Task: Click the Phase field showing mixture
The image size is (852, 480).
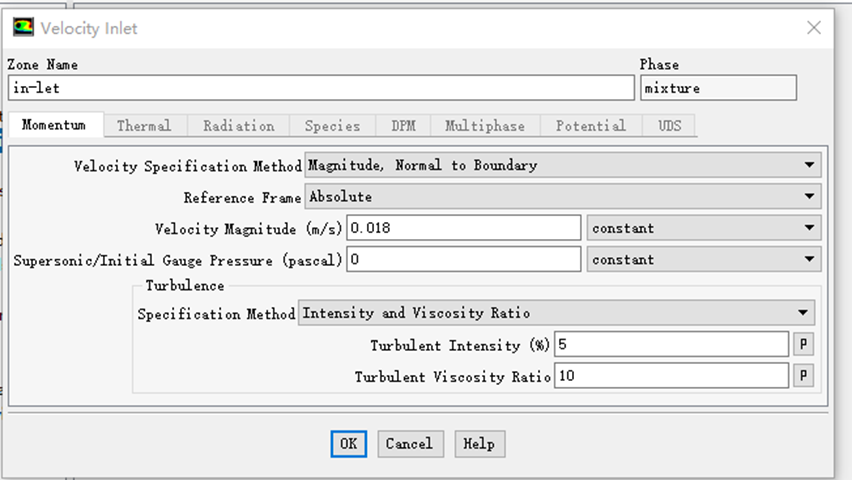Action: pyautogui.click(x=718, y=88)
